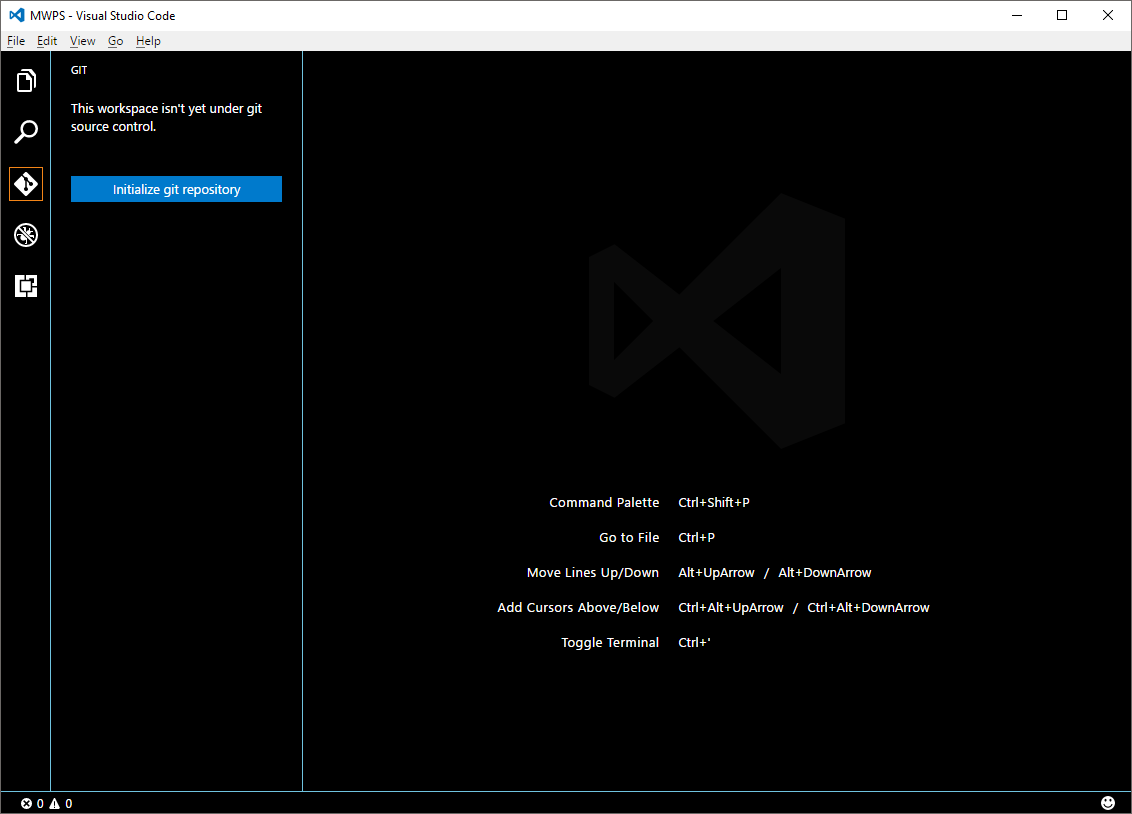Open the View menu
1132x814 pixels.
(x=82, y=41)
